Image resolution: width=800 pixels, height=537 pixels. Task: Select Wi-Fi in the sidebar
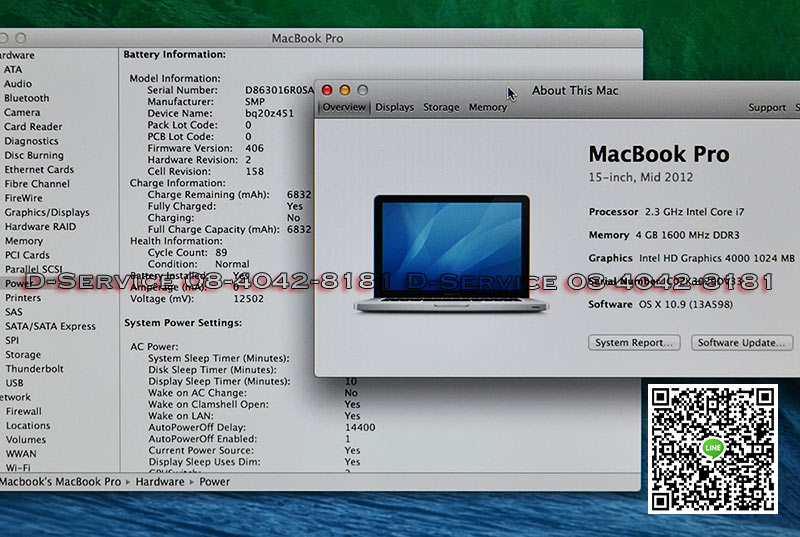18,467
